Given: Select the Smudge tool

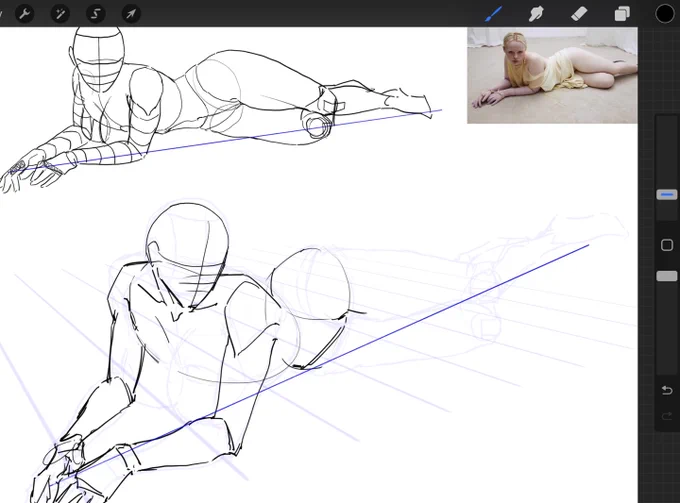Looking at the screenshot, I should (536, 14).
